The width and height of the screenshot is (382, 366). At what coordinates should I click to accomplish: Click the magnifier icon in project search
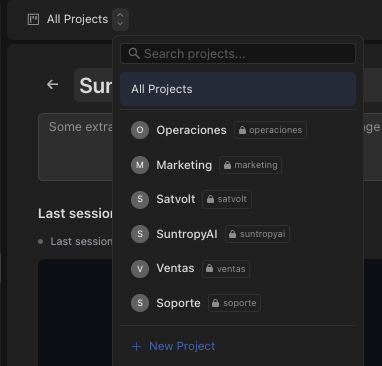134,53
